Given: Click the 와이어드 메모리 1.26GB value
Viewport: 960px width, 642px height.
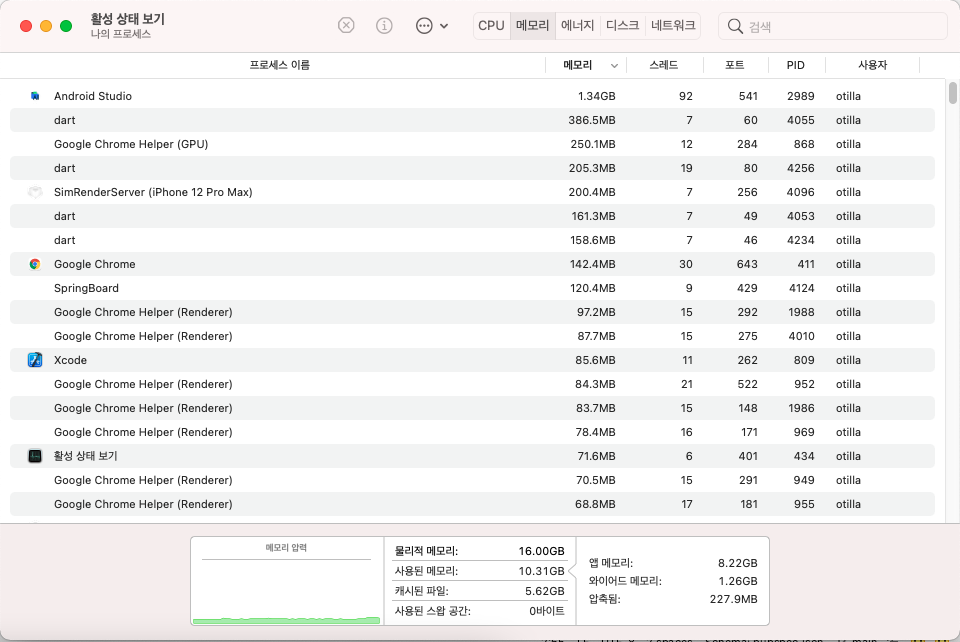Looking at the screenshot, I should [737, 581].
